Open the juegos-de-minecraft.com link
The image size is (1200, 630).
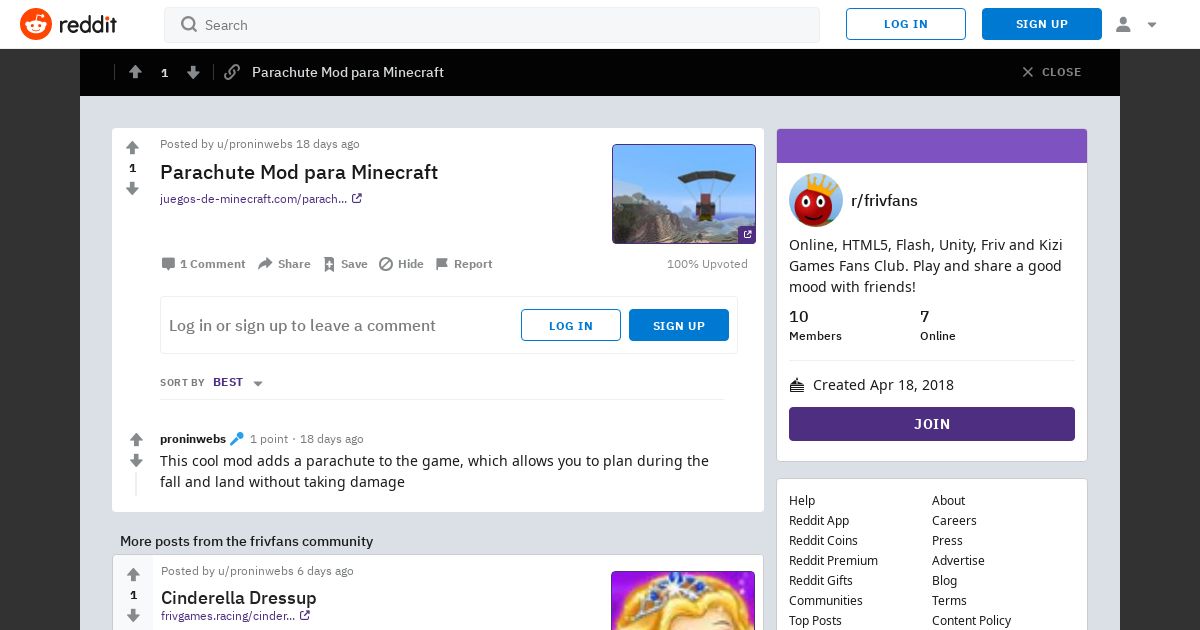tap(253, 199)
